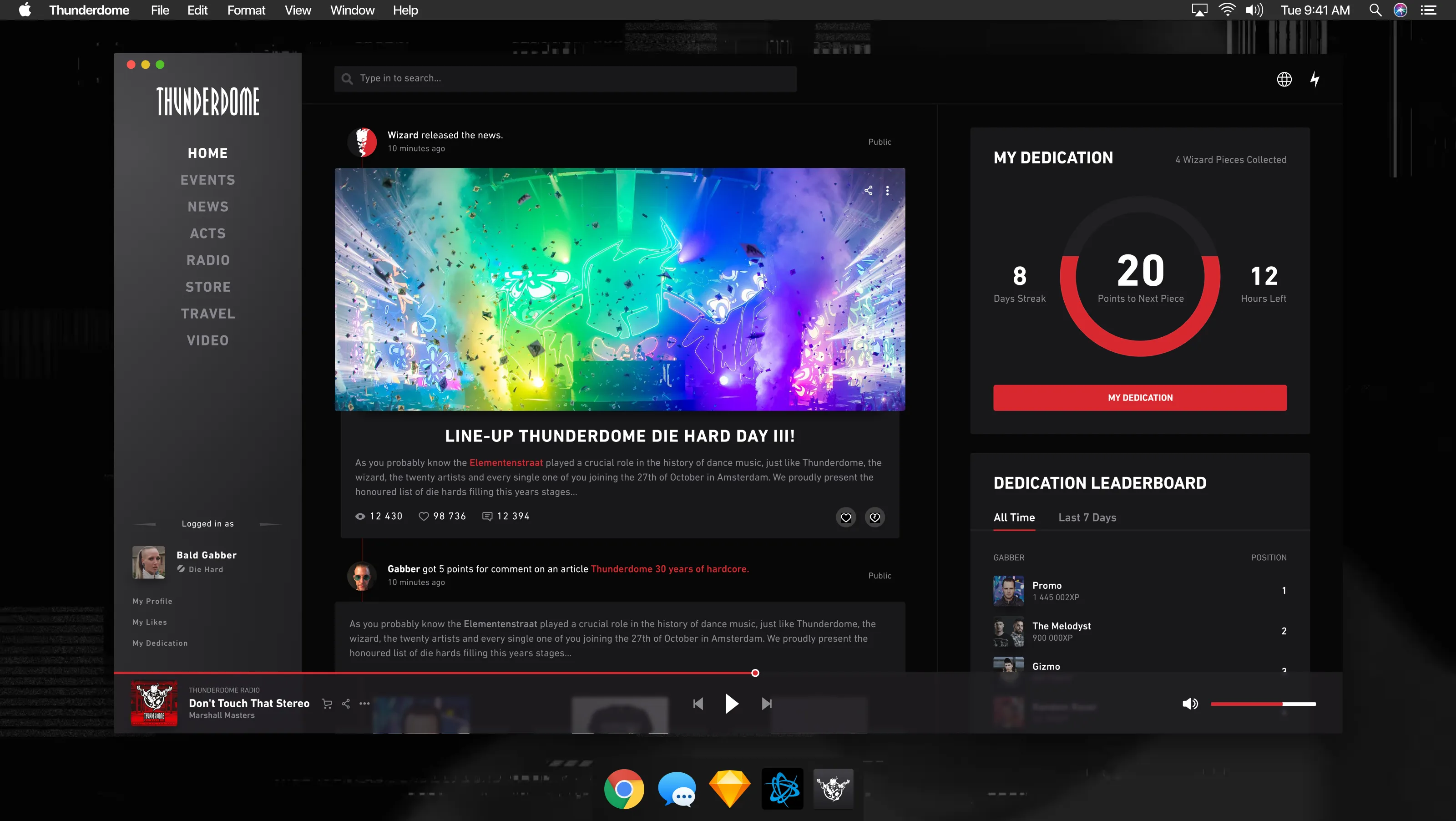Mute the player volume speaker icon

(1190, 704)
